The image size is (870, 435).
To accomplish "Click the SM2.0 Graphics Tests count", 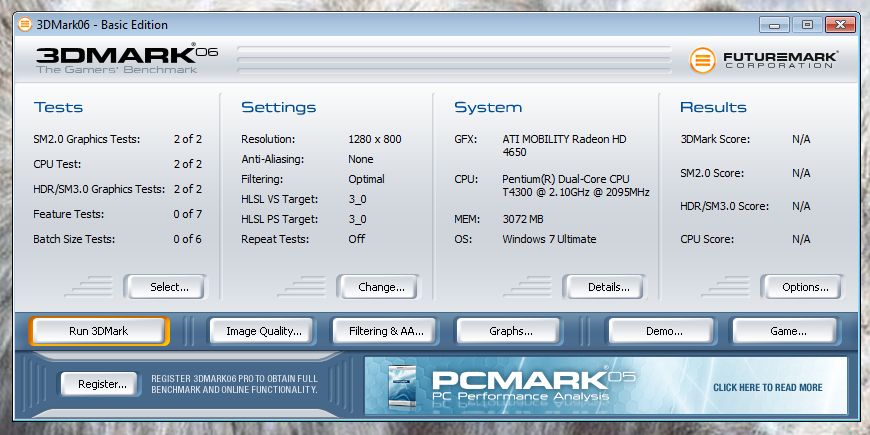I will [188, 139].
